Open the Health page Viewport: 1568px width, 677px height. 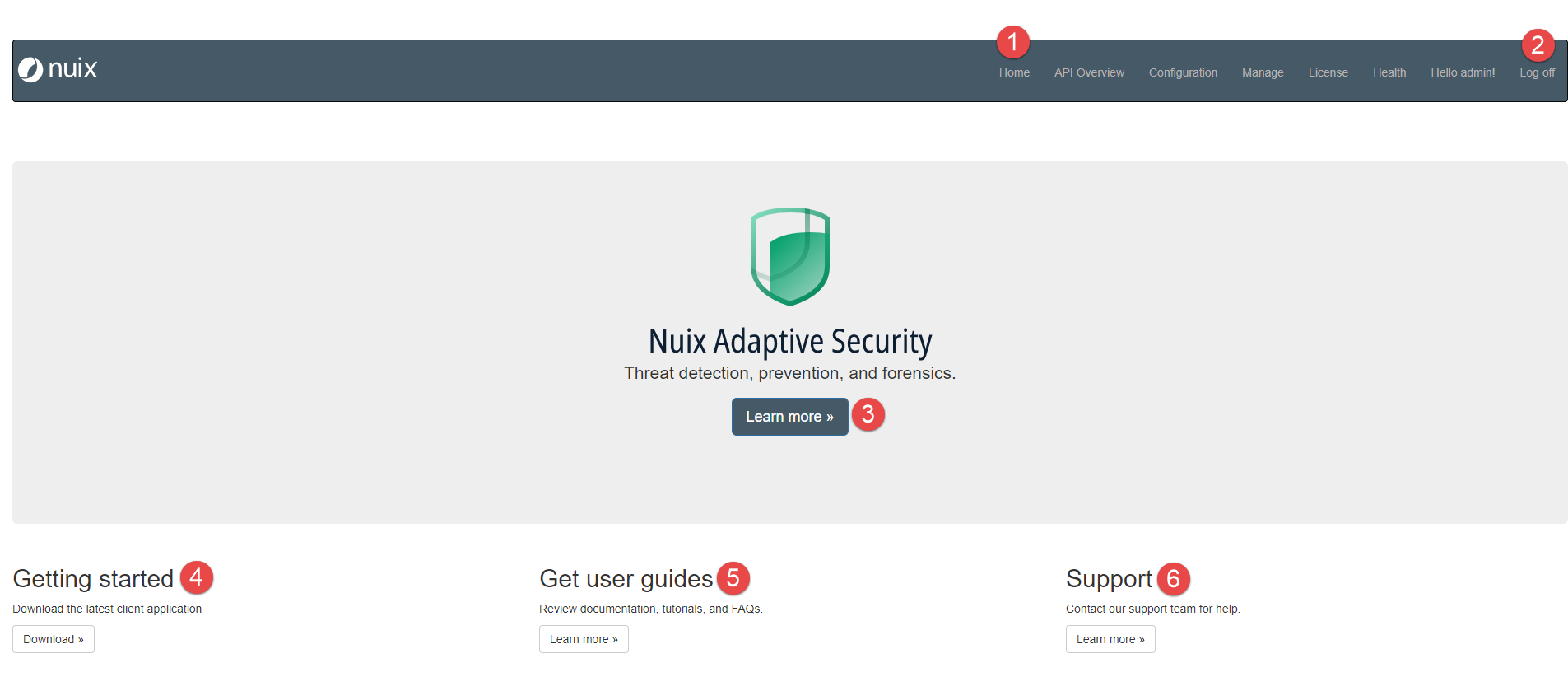click(1389, 72)
